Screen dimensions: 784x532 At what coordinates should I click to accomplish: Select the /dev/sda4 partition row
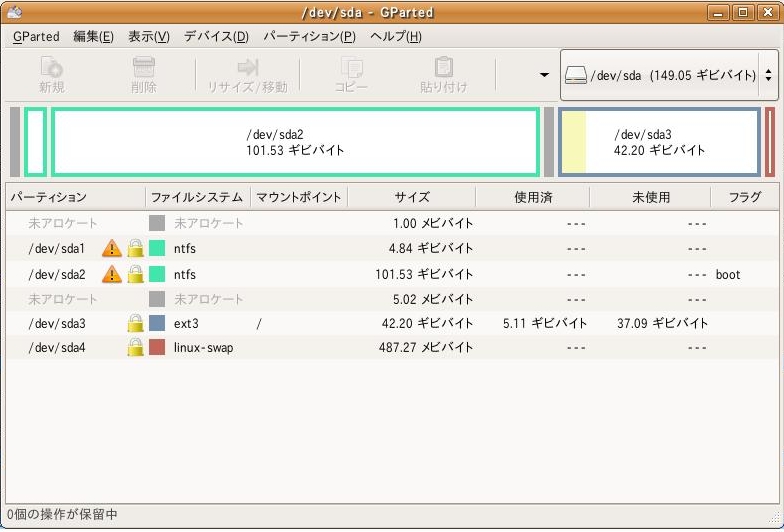coord(392,347)
